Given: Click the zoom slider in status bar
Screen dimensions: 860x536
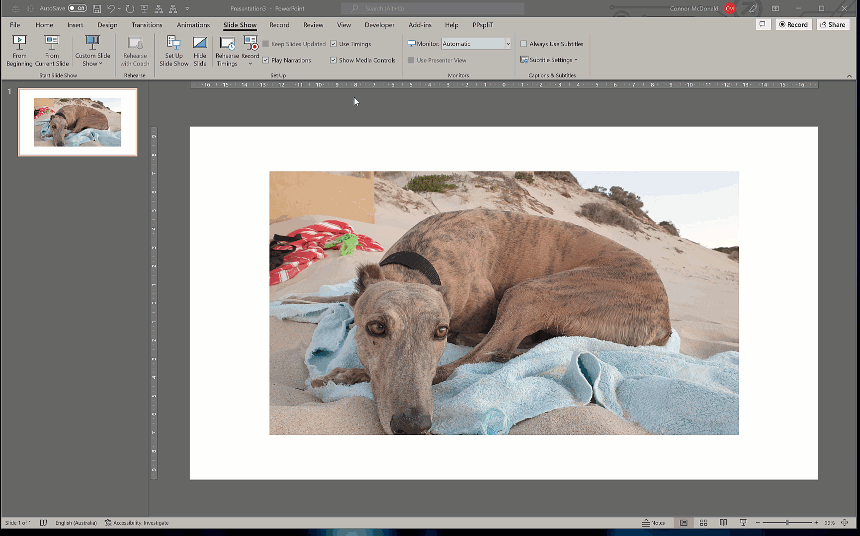Looking at the screenshot, I should pyautogui.click(x=787, y=523).
